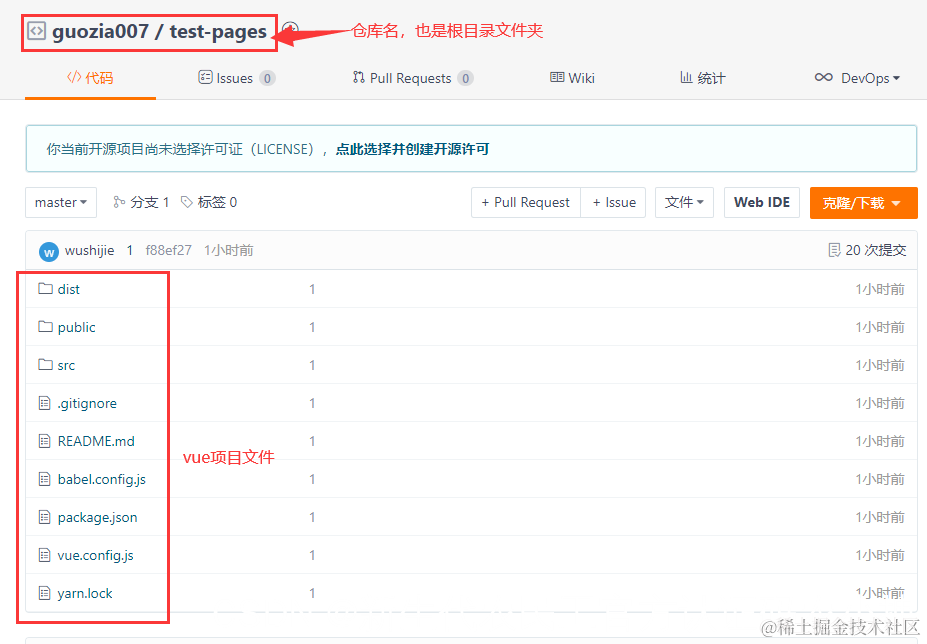Switch to the Pull Requests tab
This screenshot has height=644, width=927.
[413, 78]
